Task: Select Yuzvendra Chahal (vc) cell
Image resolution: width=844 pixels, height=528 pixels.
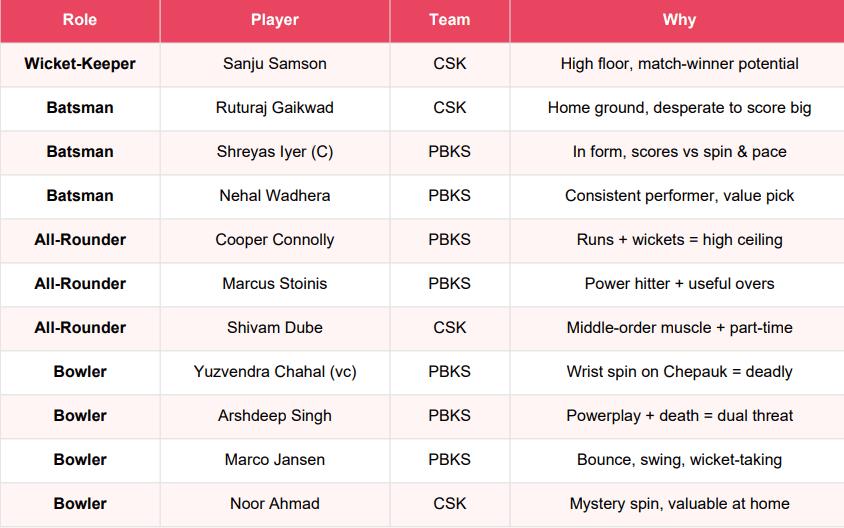Action: tap(275, 372)
